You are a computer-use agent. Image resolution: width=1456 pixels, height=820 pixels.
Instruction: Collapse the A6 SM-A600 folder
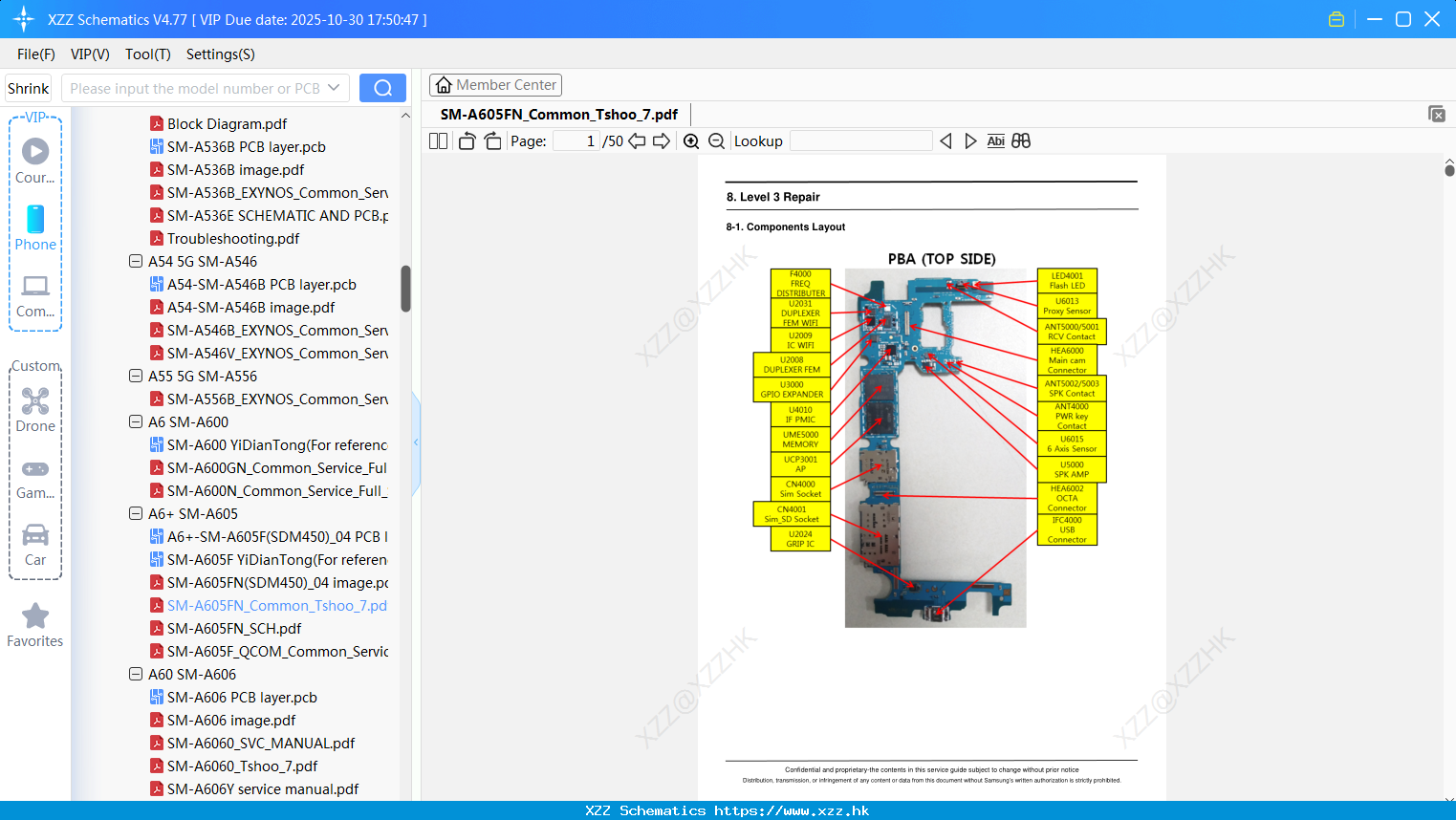(x=136, y=421)
